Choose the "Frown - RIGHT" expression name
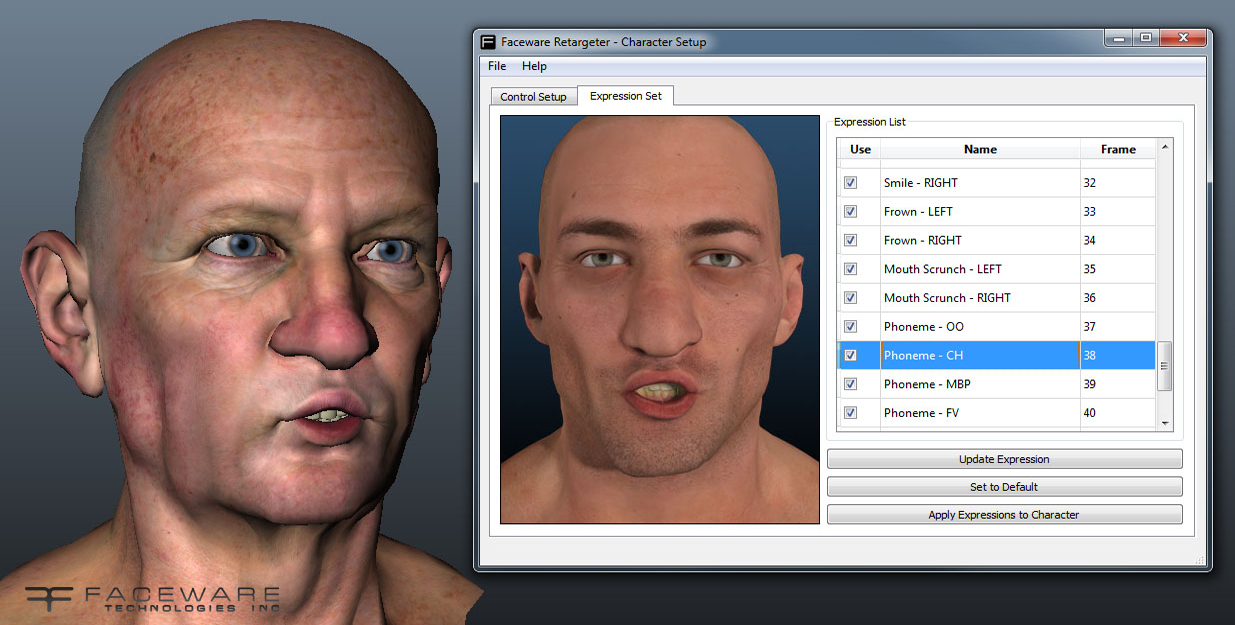 click(922, 240)
